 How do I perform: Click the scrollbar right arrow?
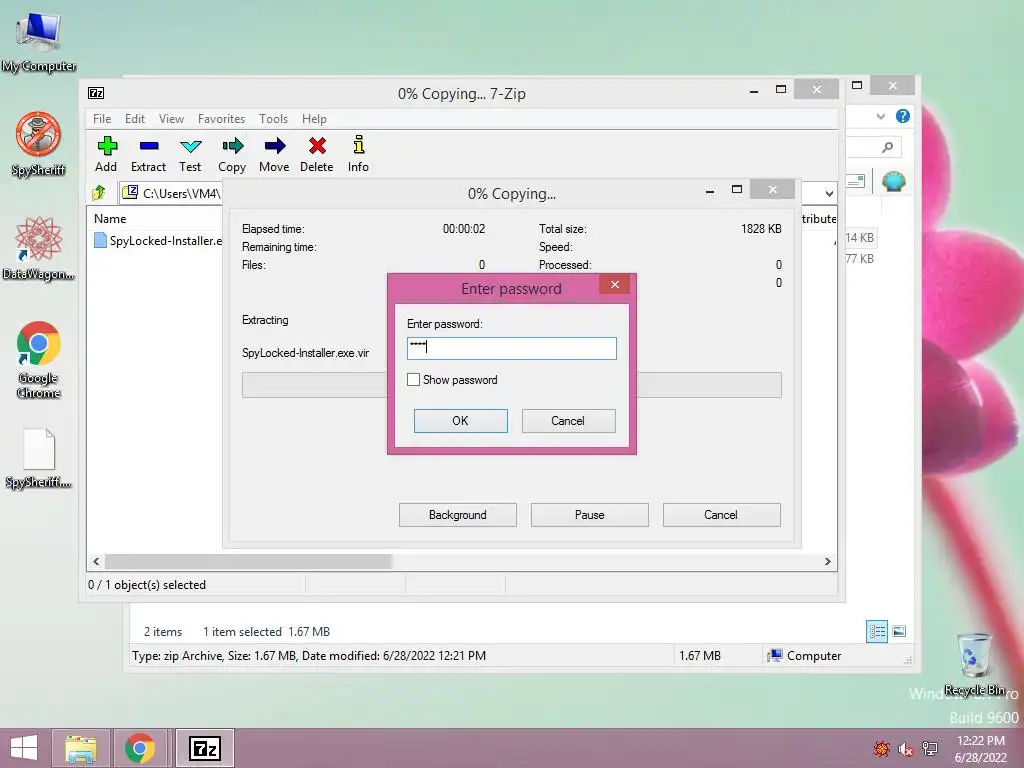pos(827,562)
